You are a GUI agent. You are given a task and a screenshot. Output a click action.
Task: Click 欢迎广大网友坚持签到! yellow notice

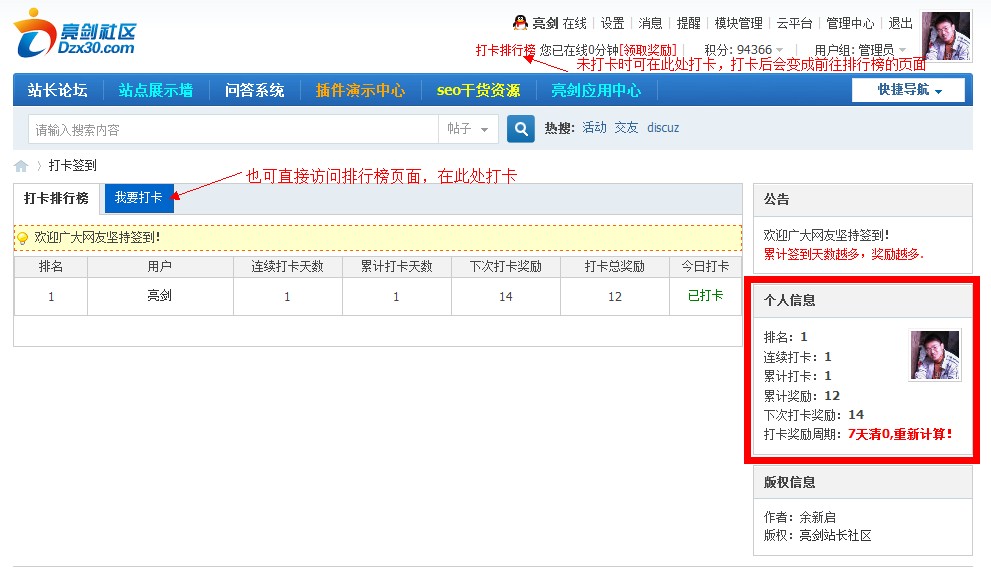pyautogui.click(x=378, y=238)
